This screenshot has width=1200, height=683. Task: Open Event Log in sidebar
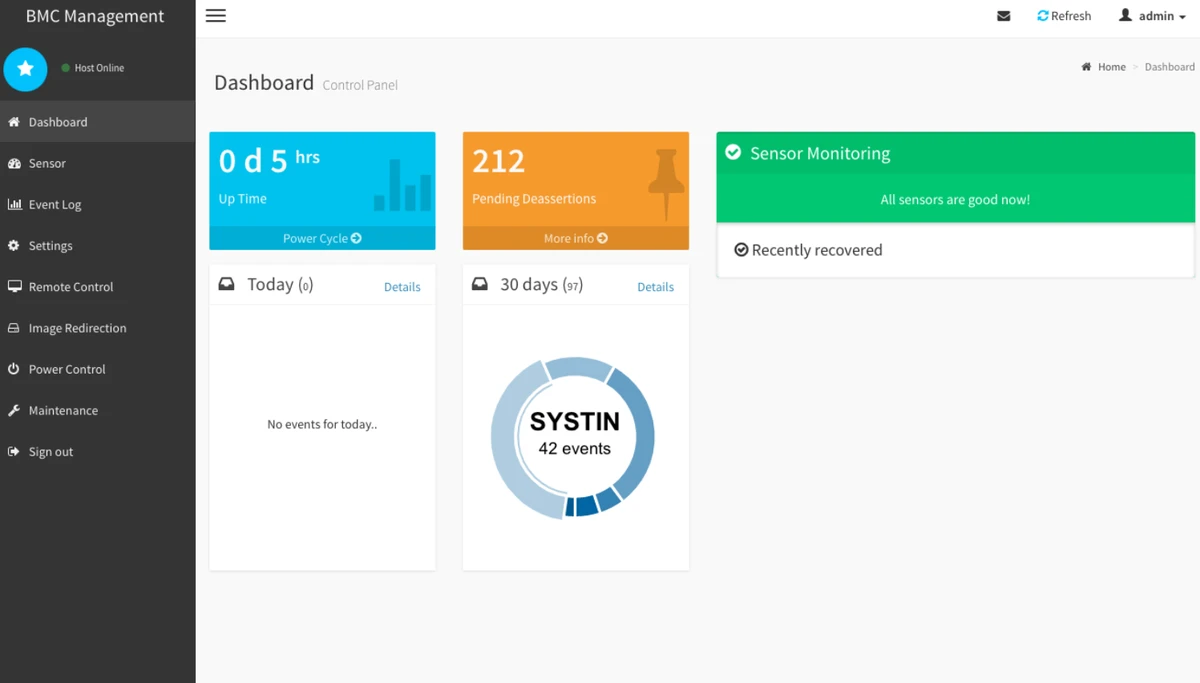pos(54,204)
